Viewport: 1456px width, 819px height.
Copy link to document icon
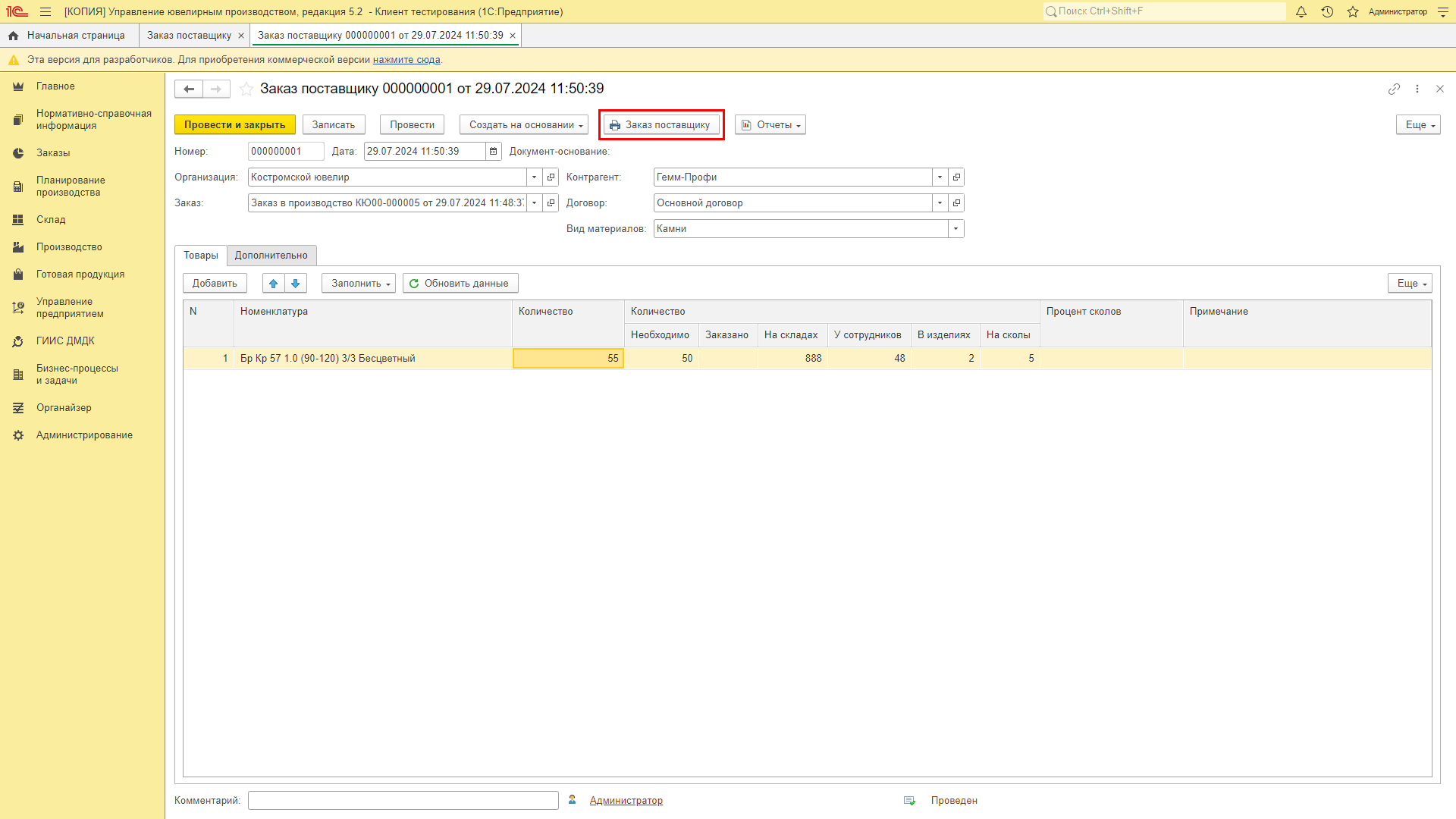click(1394, 89)
